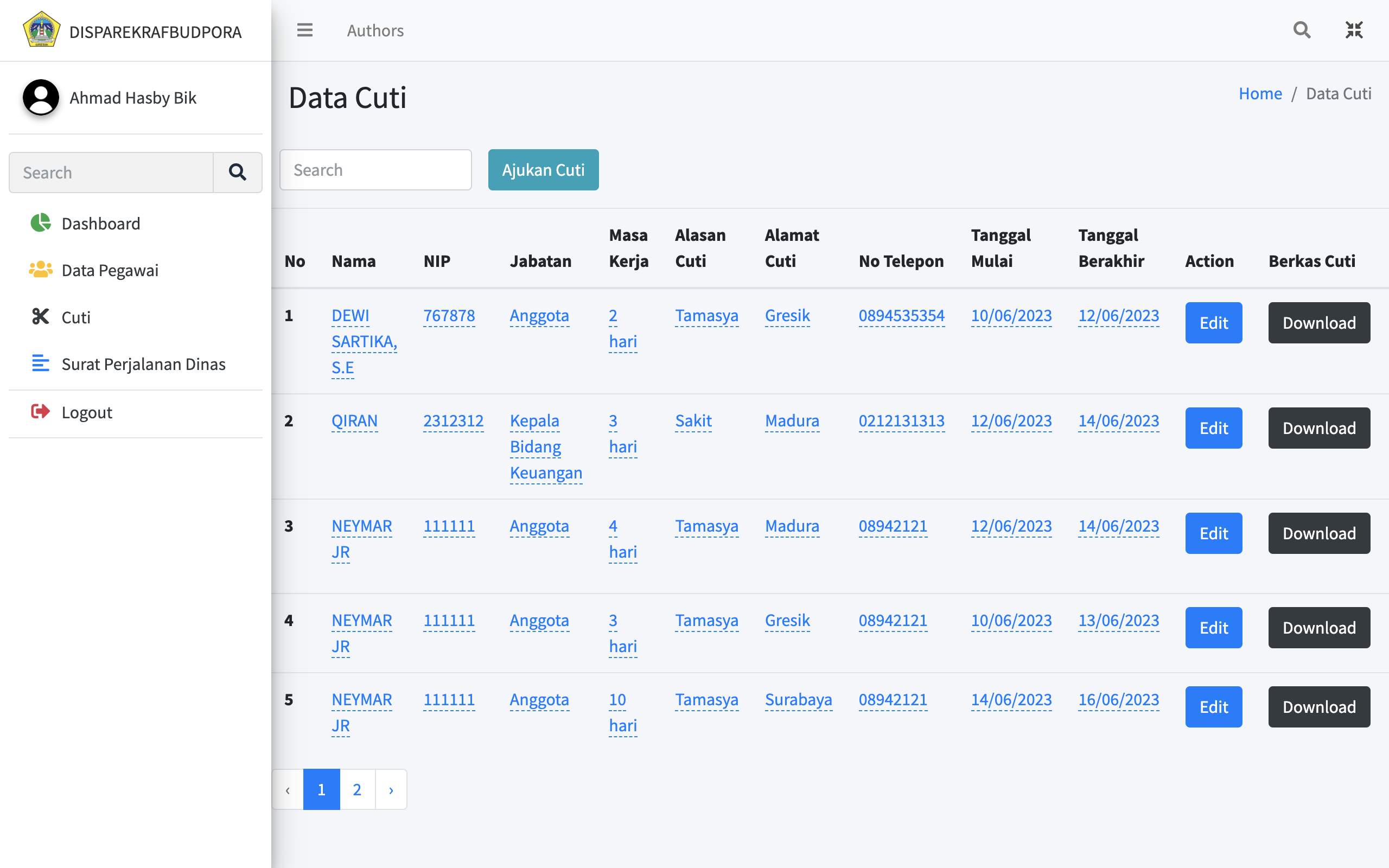Click Madura in QIRAN row
Image resolution: width=1389 pixels, height=868 pixels.
point(792,421)
